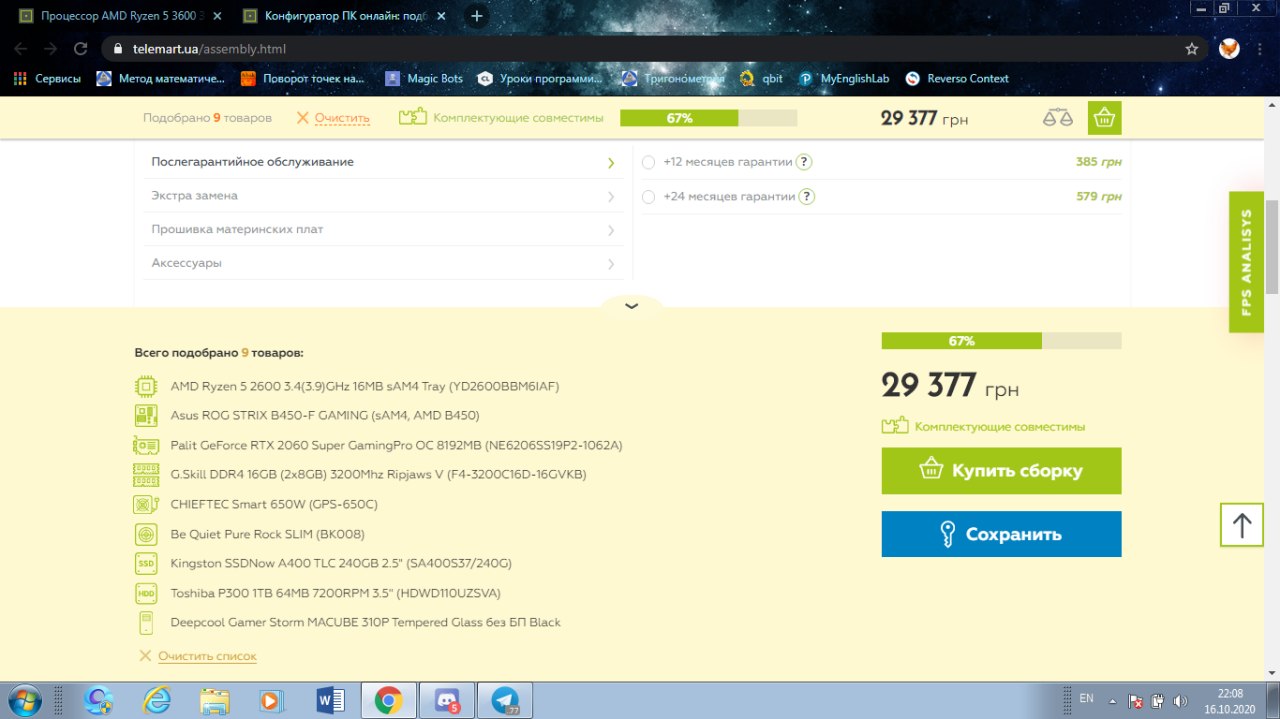Click the compatibility puzzle icon in top bar
Screen dimensions: 1280x719
(x=413, y=117)
